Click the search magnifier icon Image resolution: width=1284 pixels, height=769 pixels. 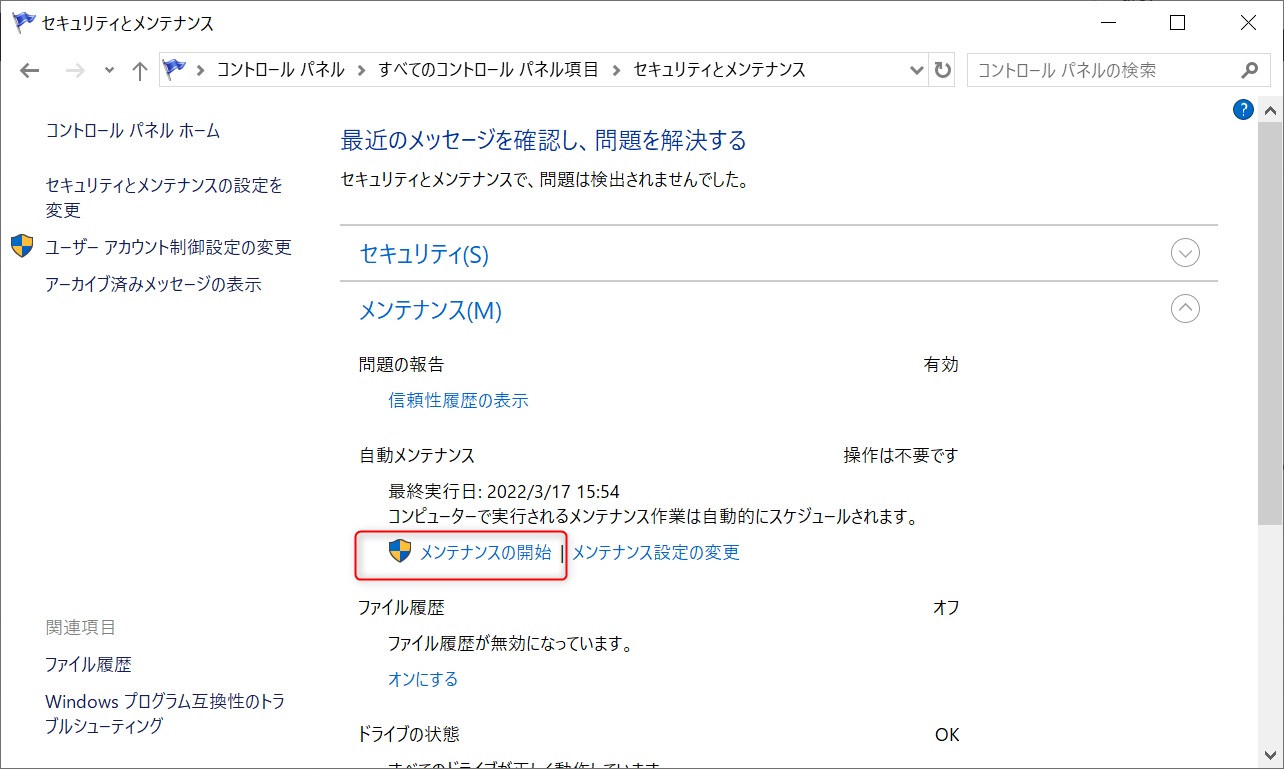coord(1249,70)
